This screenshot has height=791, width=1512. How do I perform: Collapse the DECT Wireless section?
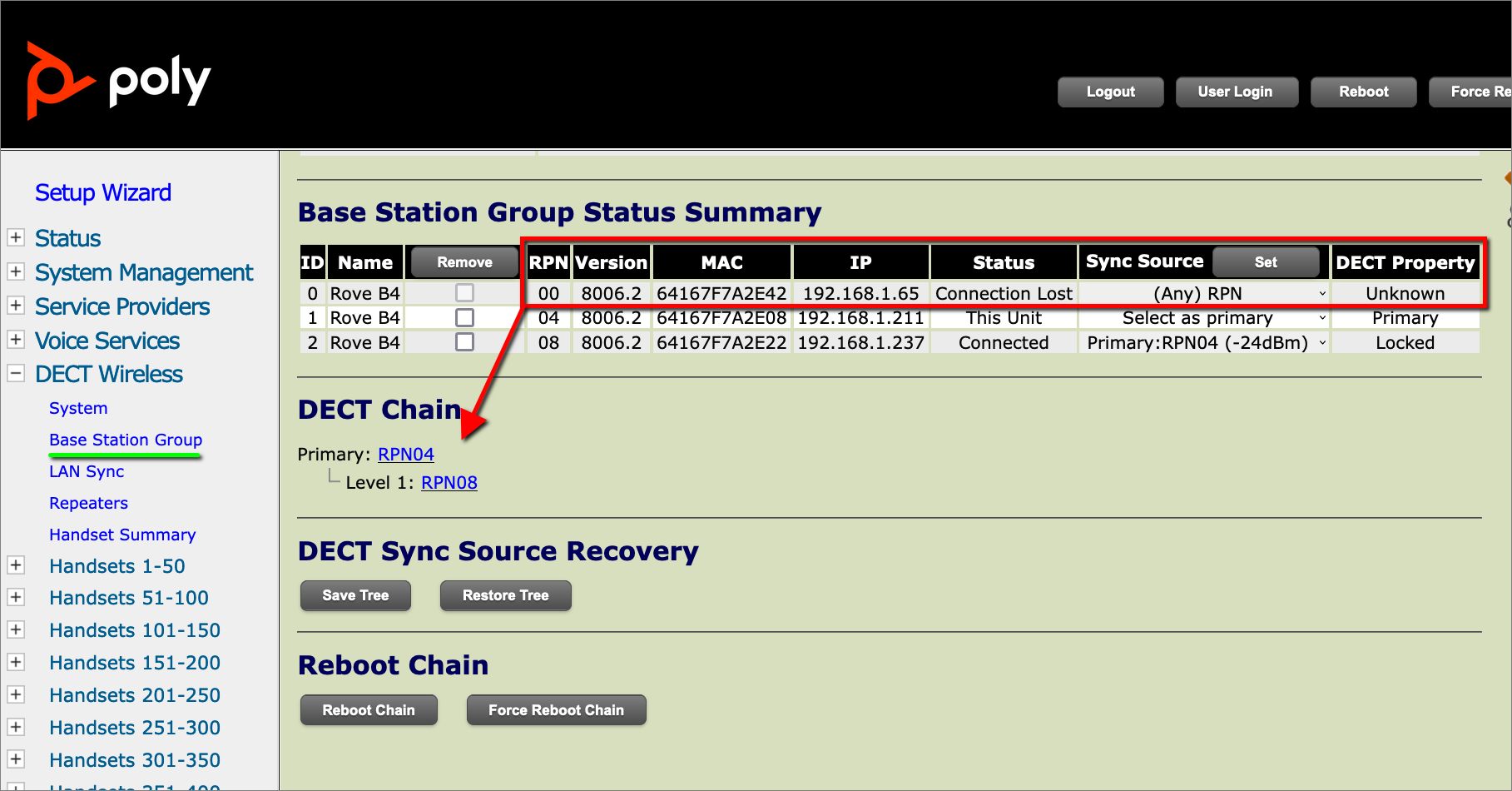[x=16, y=373]
